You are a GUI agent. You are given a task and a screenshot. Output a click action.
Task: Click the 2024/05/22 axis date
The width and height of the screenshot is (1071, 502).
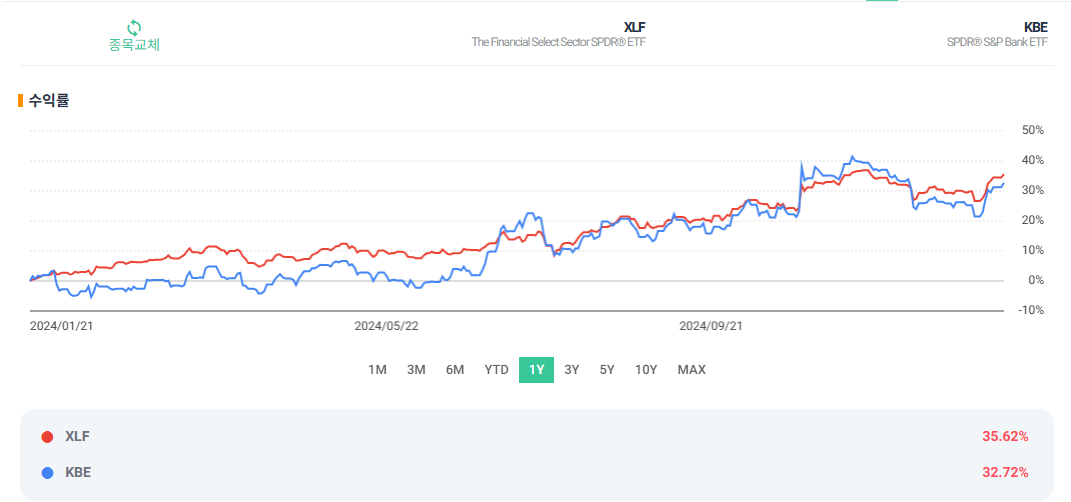[x=387, y=326]
